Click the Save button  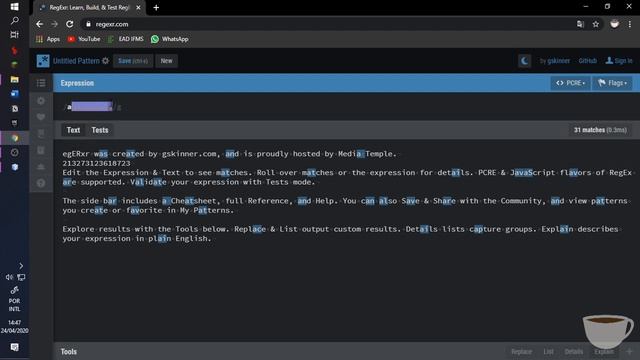[133, 61]
